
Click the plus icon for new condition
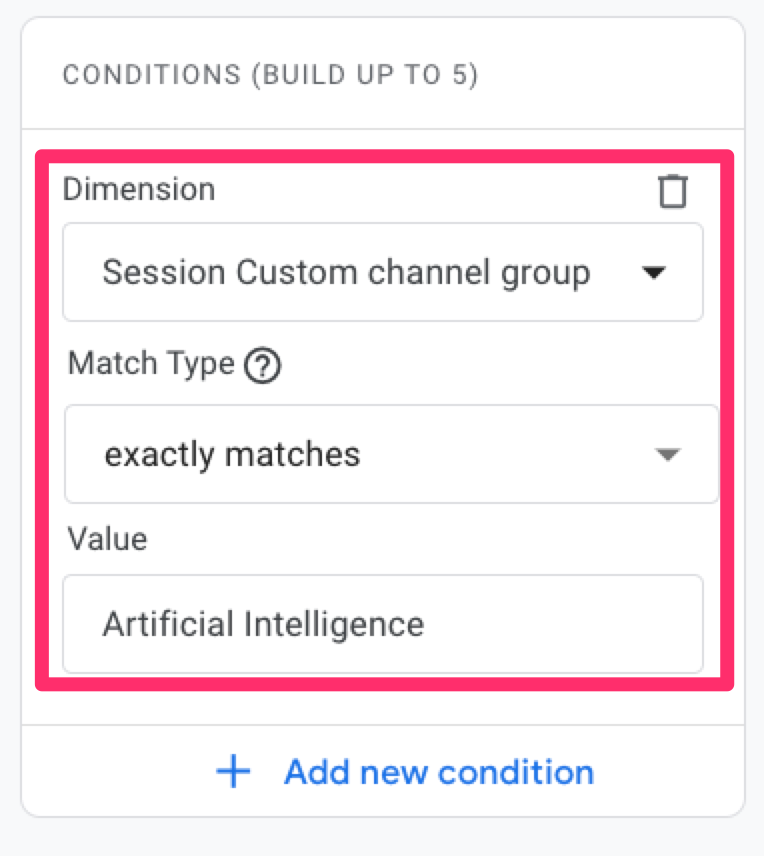(233, 772)
